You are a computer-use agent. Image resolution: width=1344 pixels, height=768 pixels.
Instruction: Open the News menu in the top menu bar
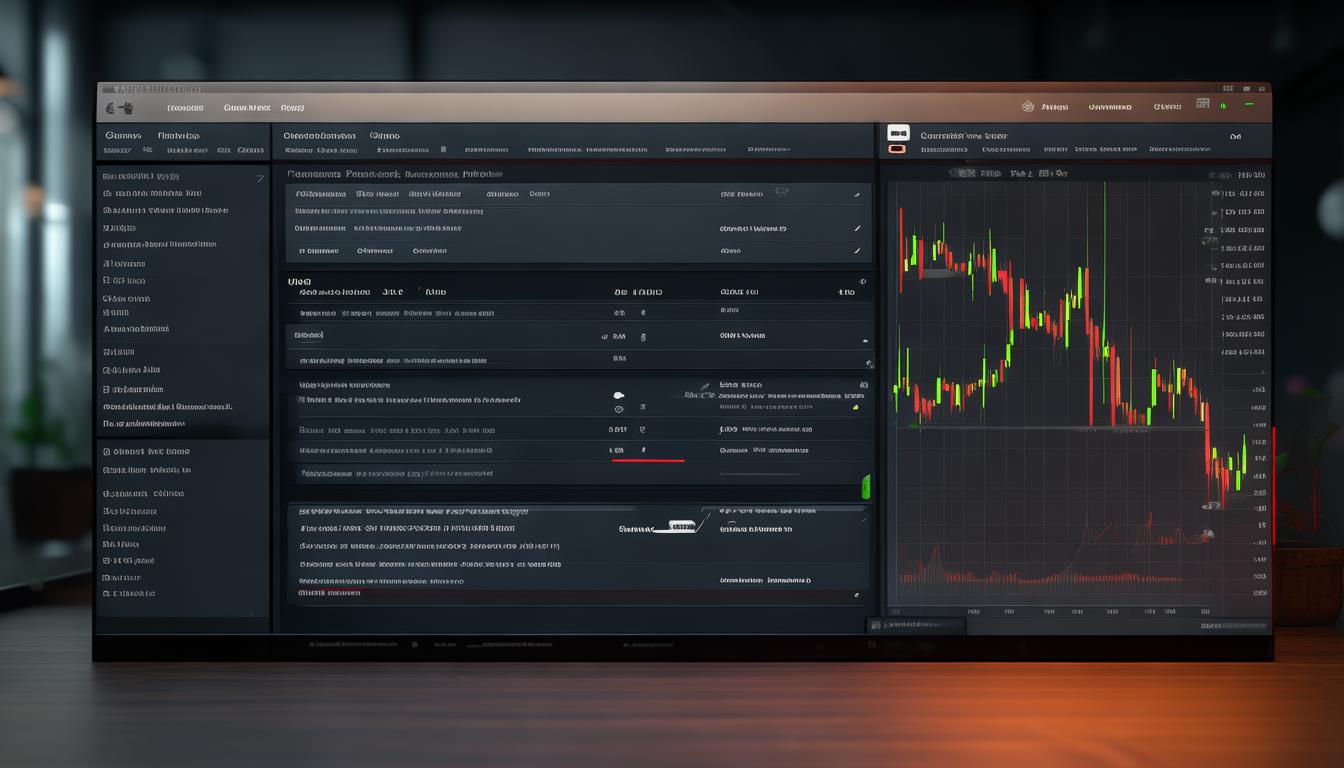pos(293,107)
